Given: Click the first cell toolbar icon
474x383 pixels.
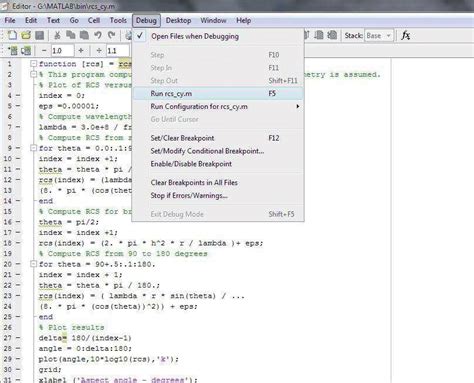Looking at the screenshot, I should 13,51.
